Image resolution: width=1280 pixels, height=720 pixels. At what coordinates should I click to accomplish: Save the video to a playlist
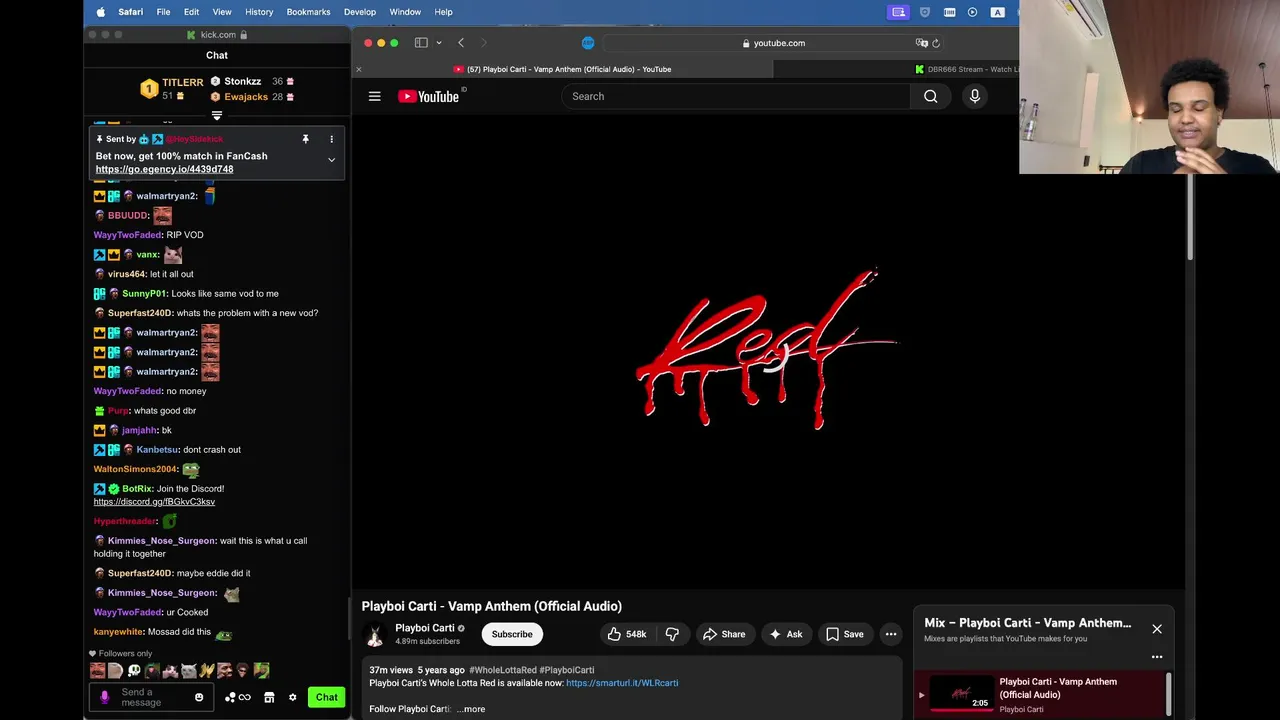coord(844,634)
